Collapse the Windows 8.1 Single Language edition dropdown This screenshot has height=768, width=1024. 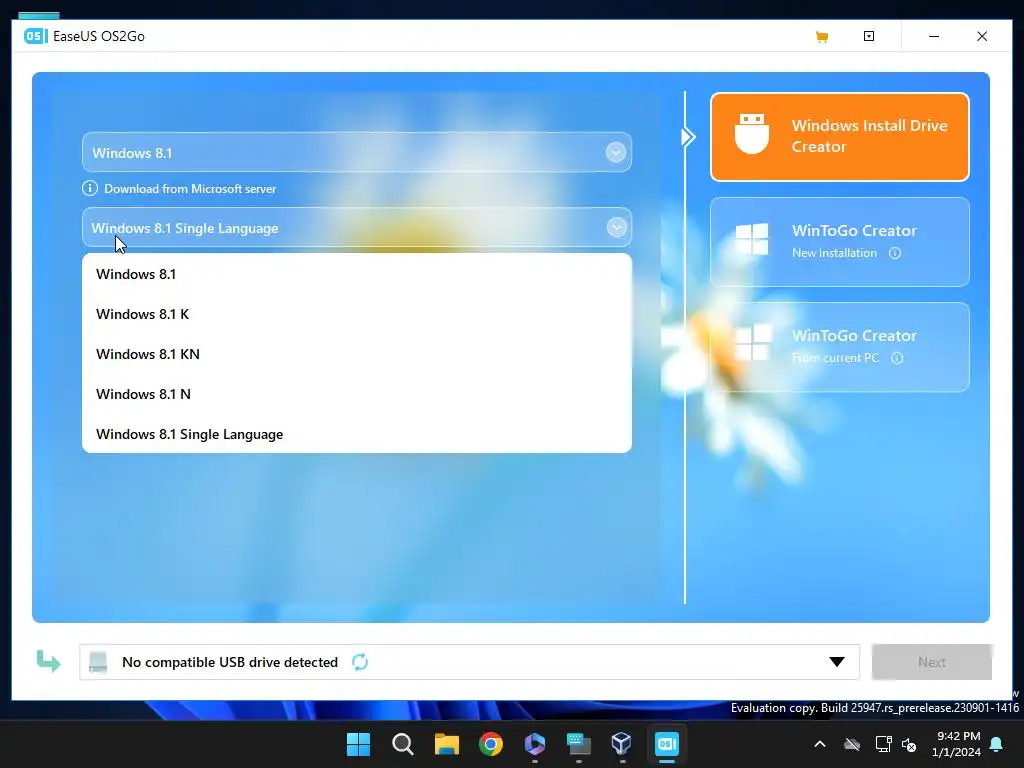click(x=616, y=227)
